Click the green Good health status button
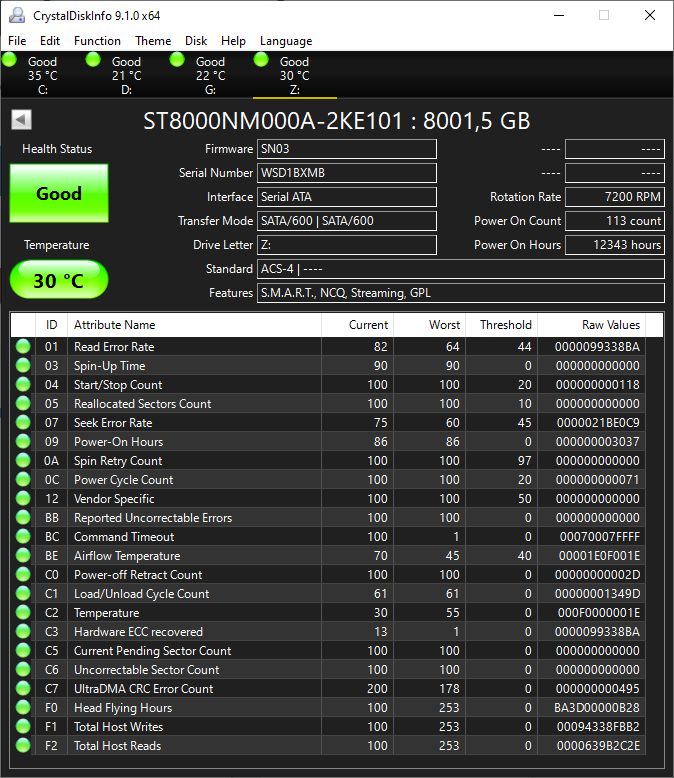The height and width of the screenshot is (778, 674). point(59,193)
